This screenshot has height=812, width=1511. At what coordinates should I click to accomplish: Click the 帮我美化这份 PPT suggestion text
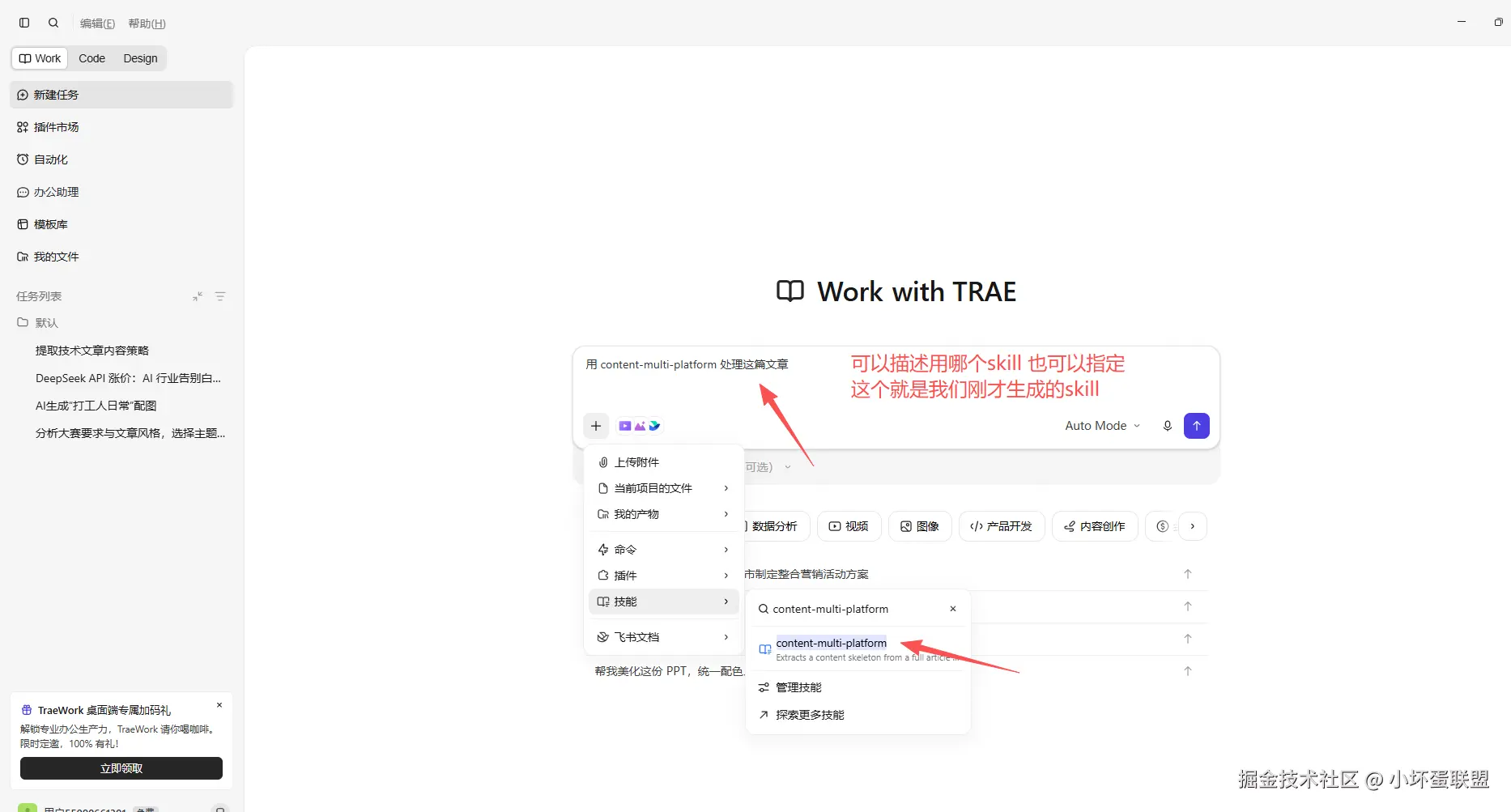[x=669, y=671]
